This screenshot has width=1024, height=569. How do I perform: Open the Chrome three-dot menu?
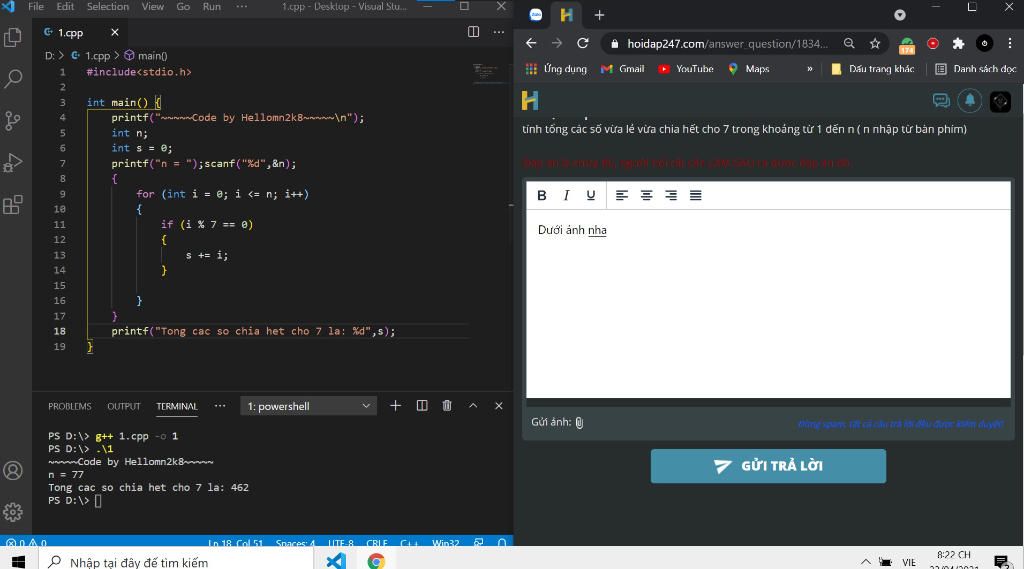[x=1010, y=43]
